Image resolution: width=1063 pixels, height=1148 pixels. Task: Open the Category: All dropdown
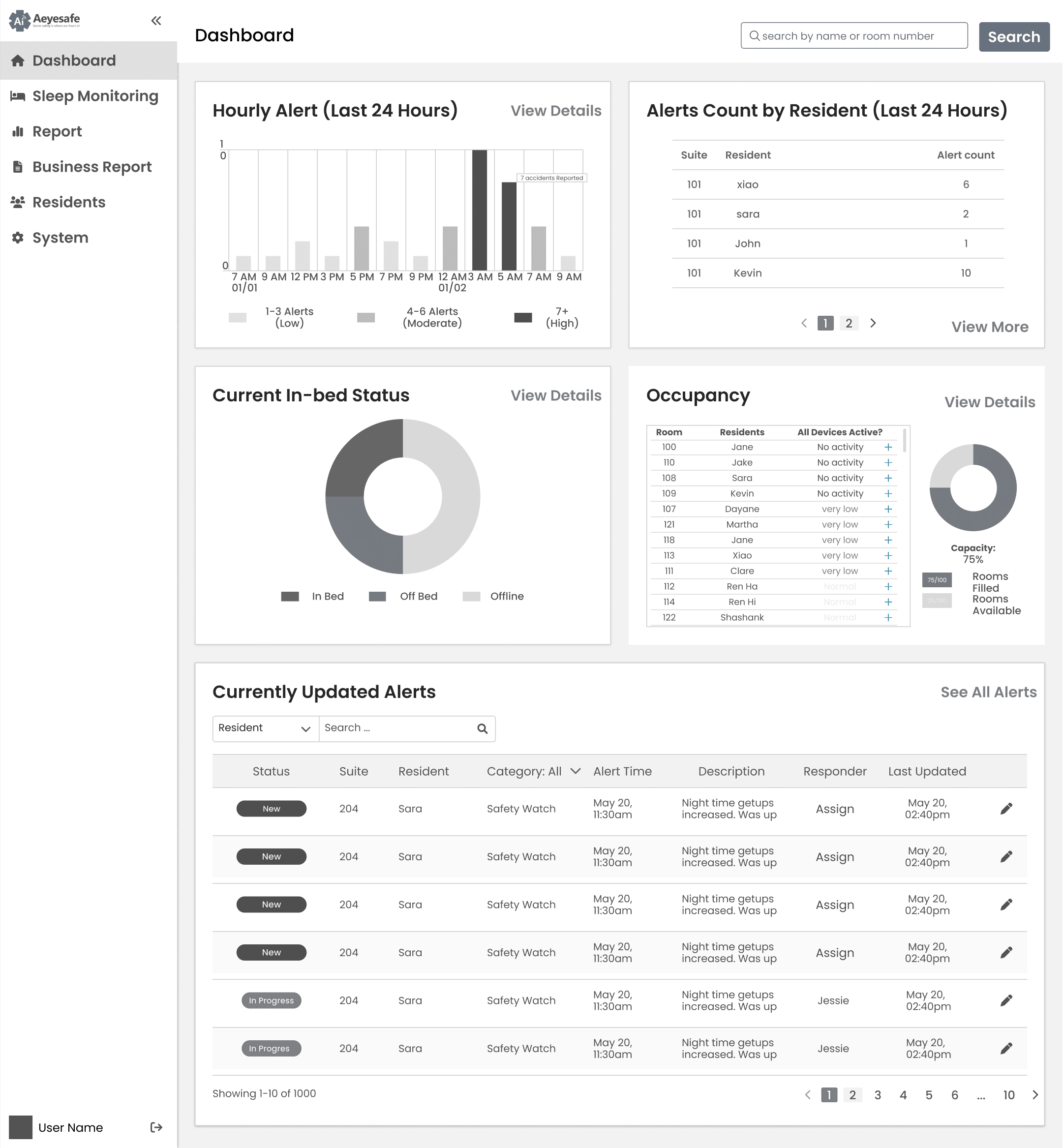(533, 771)
